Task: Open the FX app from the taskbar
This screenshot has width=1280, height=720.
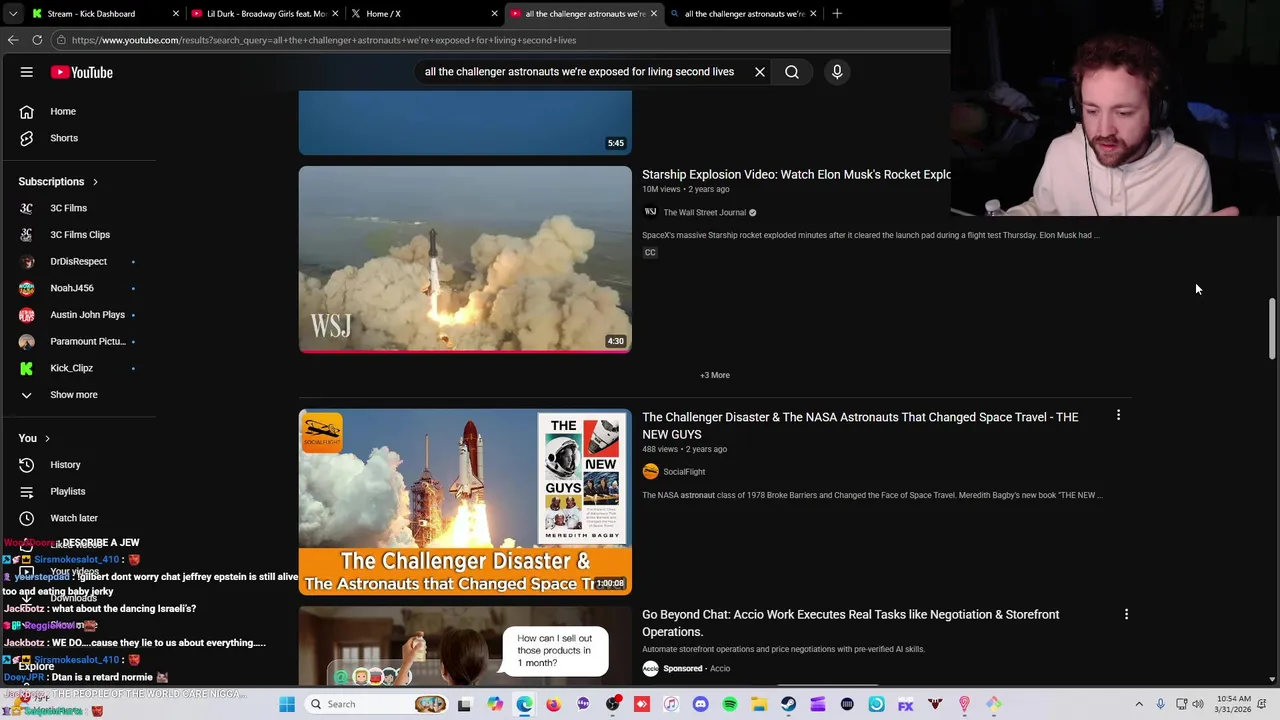Action: pyautogui.click(x=905, y=704)
